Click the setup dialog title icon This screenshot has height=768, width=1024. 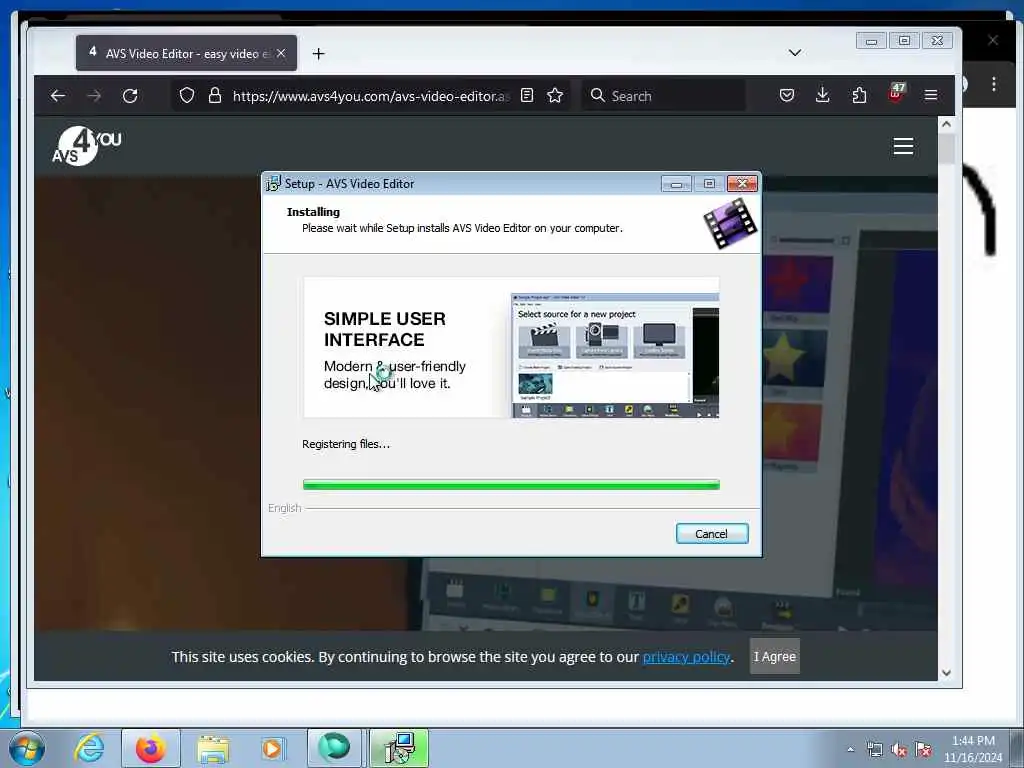pyautogui.click(x=273, y=184)
